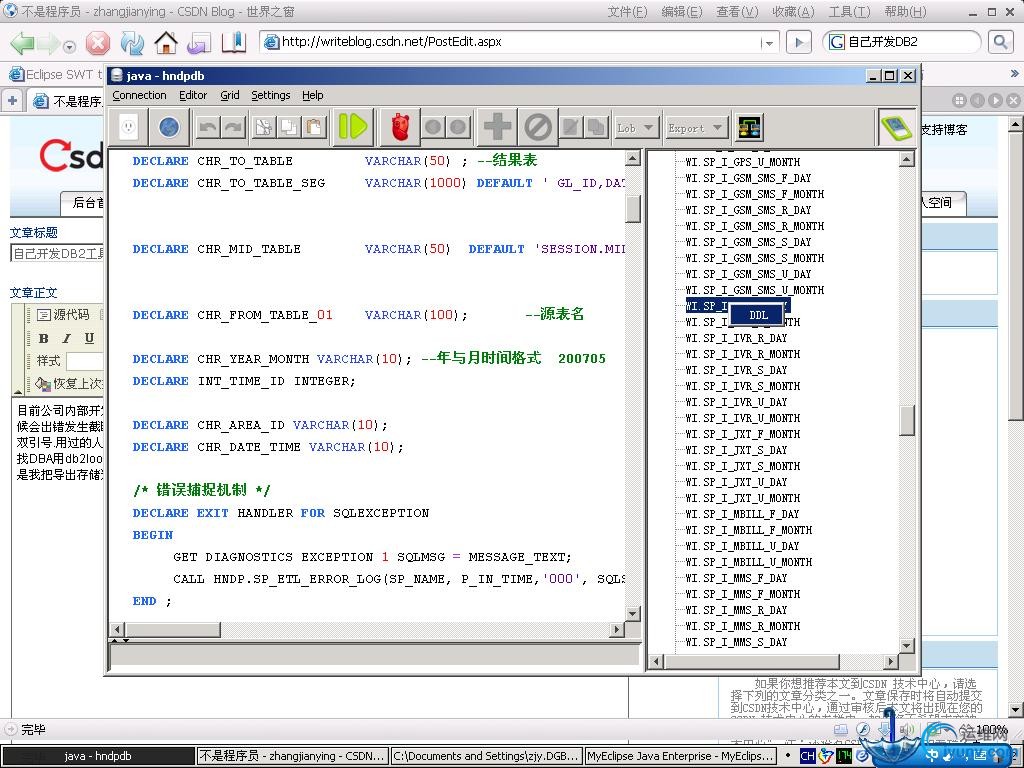Image resolution: width=1024 pixels, height=768 pixels.
Task: Click browser blue refresh icon
Action: pos(132,43)
